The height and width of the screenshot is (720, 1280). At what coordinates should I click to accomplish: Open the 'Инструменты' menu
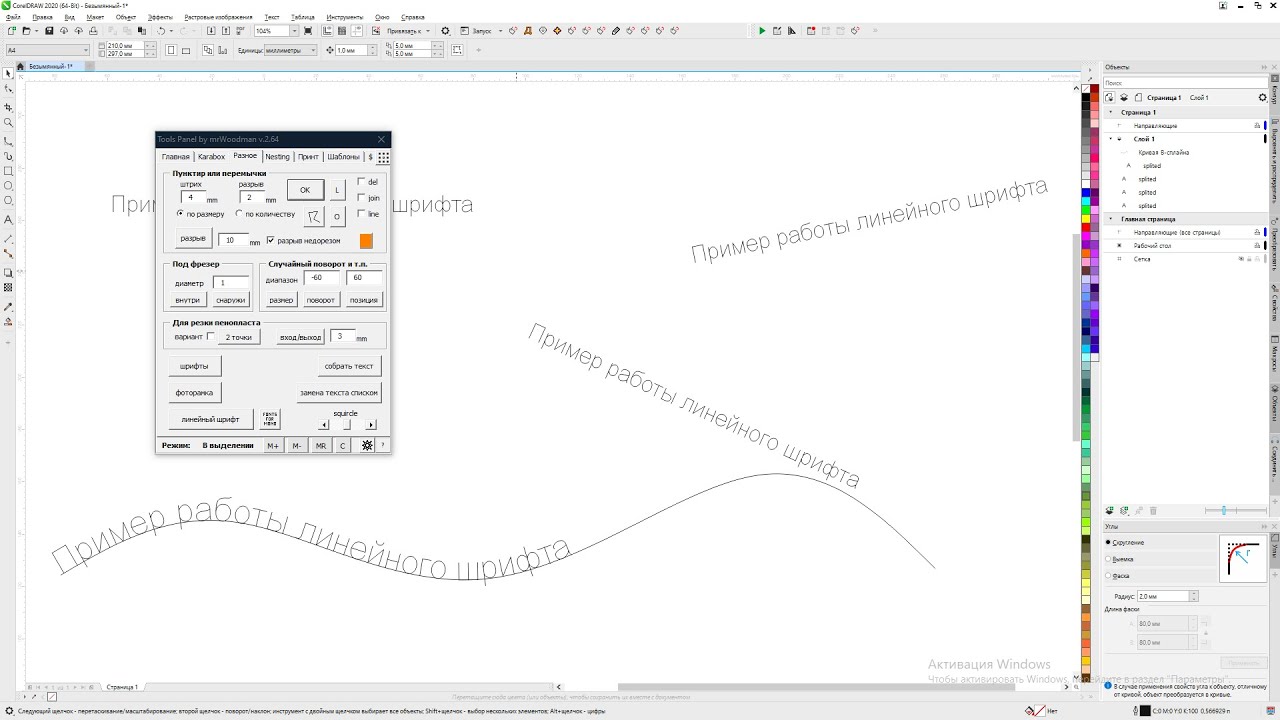[344, 17]
